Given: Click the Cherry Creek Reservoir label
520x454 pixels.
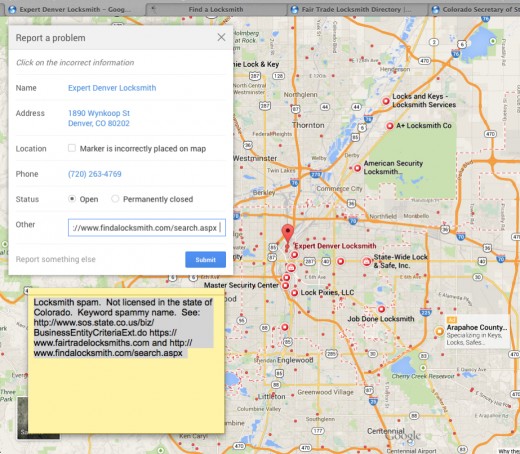Looking at the screenshot, I should coord(423,376).
